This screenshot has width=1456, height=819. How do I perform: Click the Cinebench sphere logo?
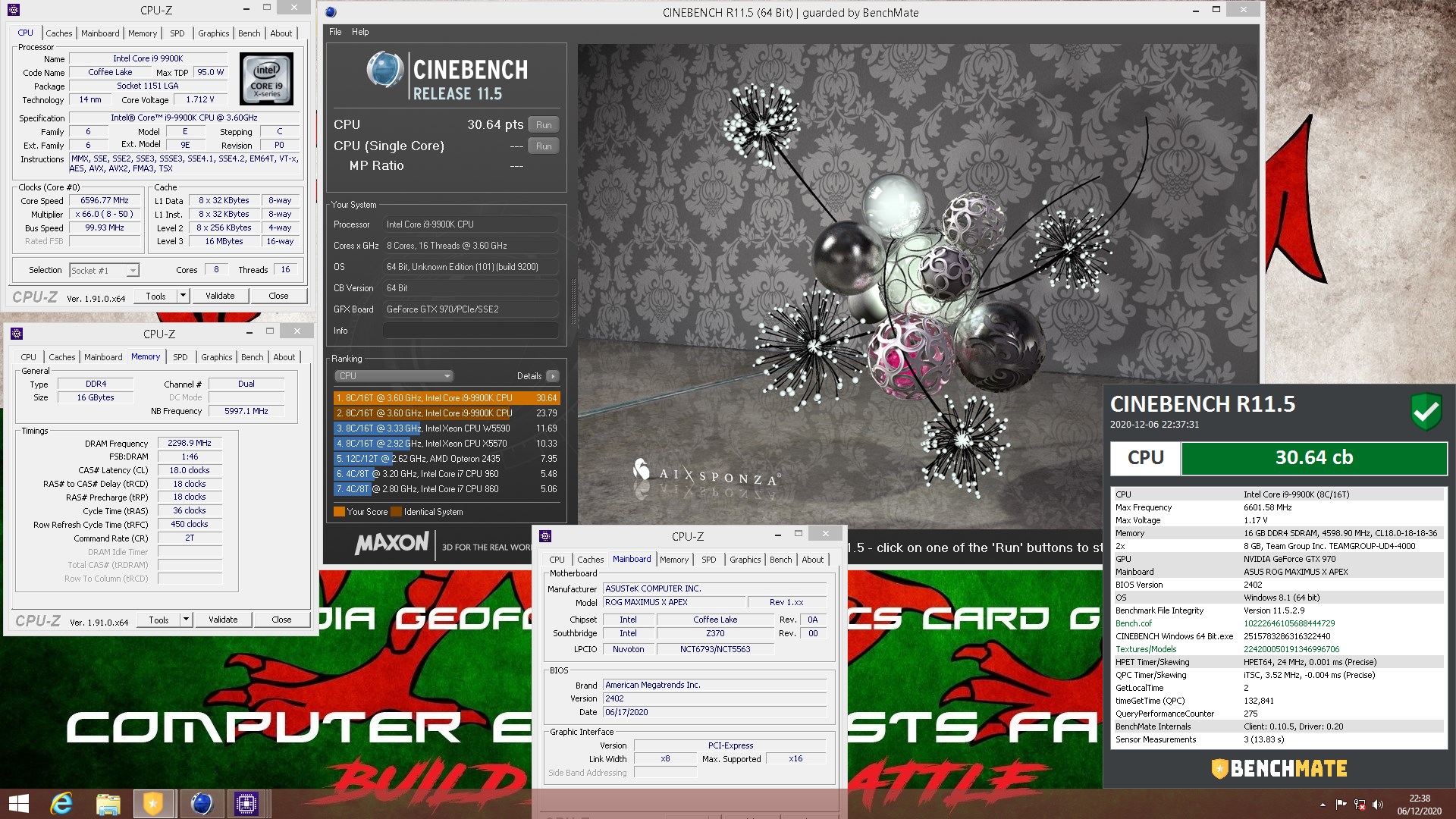[x=384, y=70]
